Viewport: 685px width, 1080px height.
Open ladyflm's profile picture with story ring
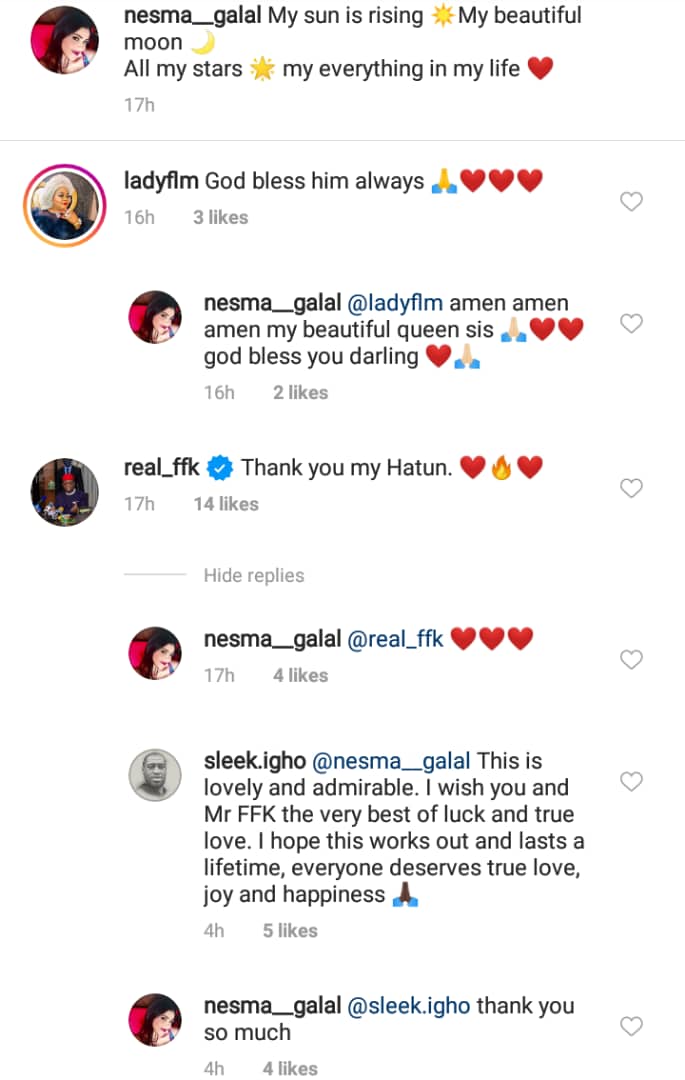coord(65,202)
